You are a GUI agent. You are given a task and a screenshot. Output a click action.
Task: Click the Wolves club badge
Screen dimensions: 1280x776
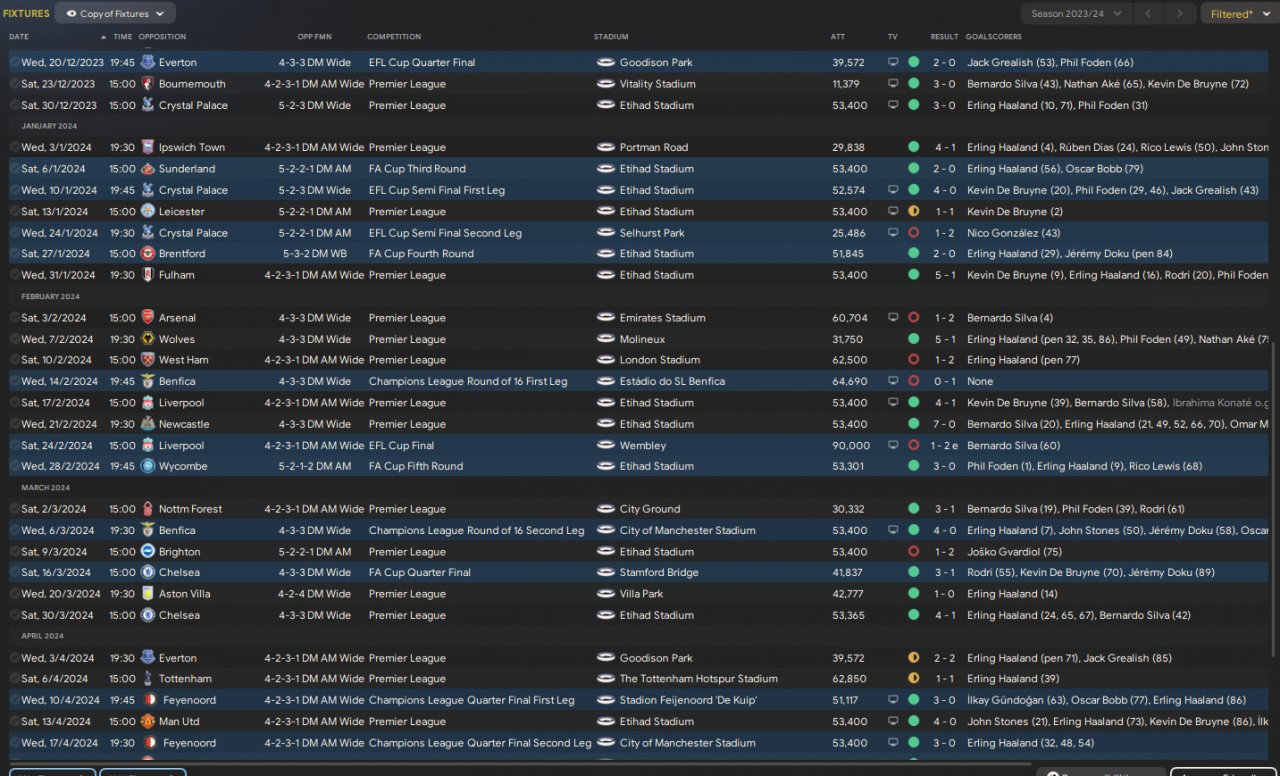click(148, 339)
